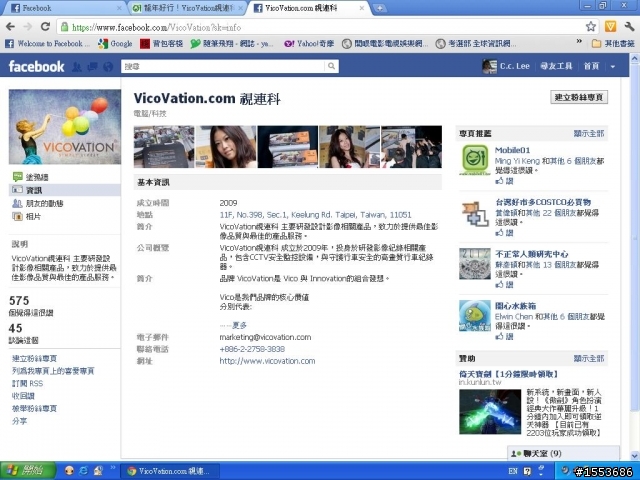Open C.c. Lee profile picture
This screenshot has width=640, height=480.
tap(489, 66)
